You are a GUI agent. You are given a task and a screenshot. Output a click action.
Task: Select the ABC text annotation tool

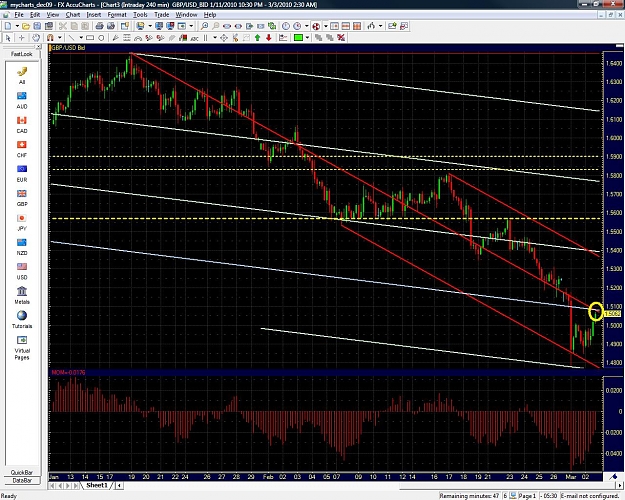tap(195, 38)
